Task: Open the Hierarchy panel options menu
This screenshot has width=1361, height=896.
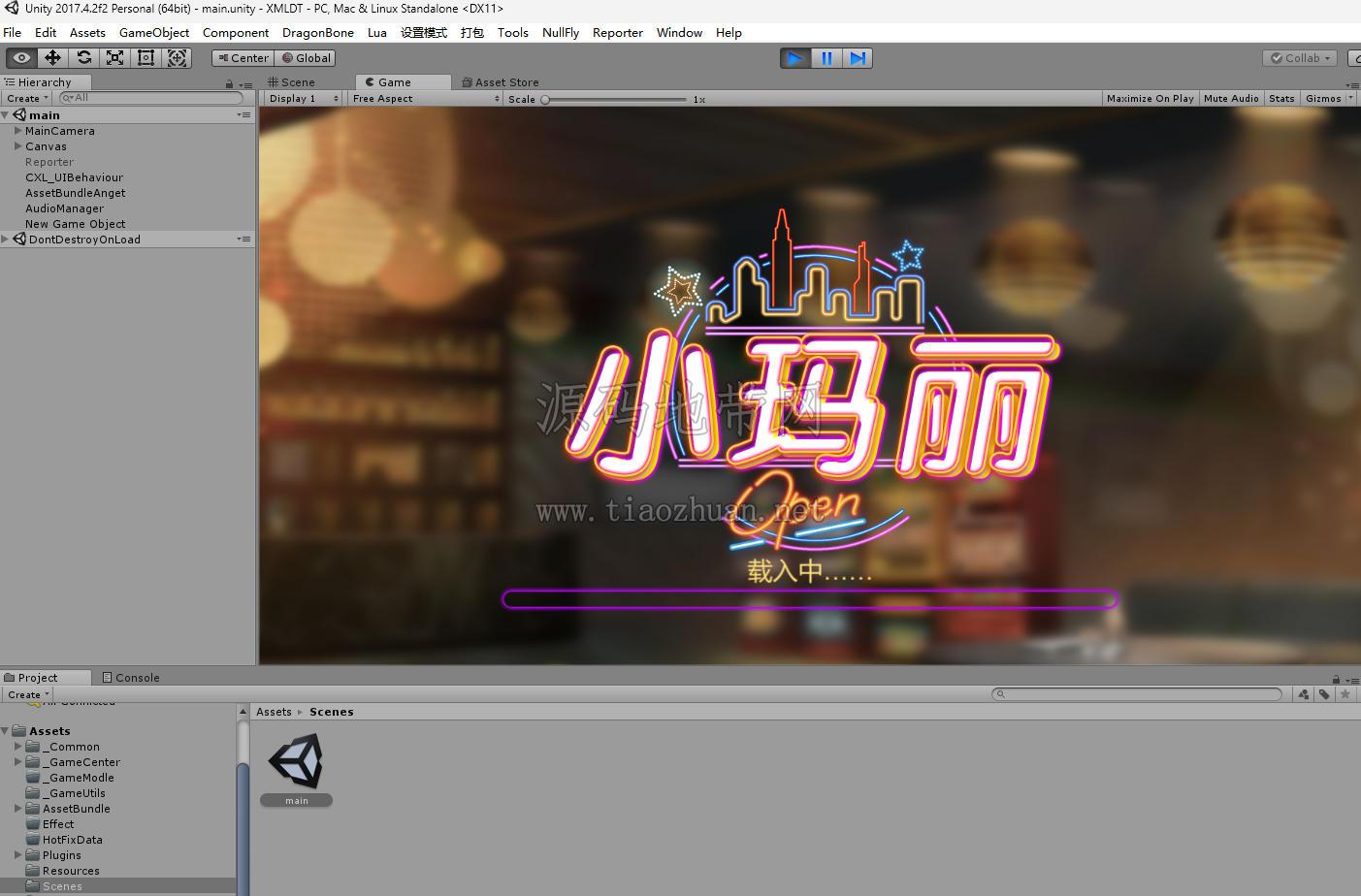Action: (245, 84)
